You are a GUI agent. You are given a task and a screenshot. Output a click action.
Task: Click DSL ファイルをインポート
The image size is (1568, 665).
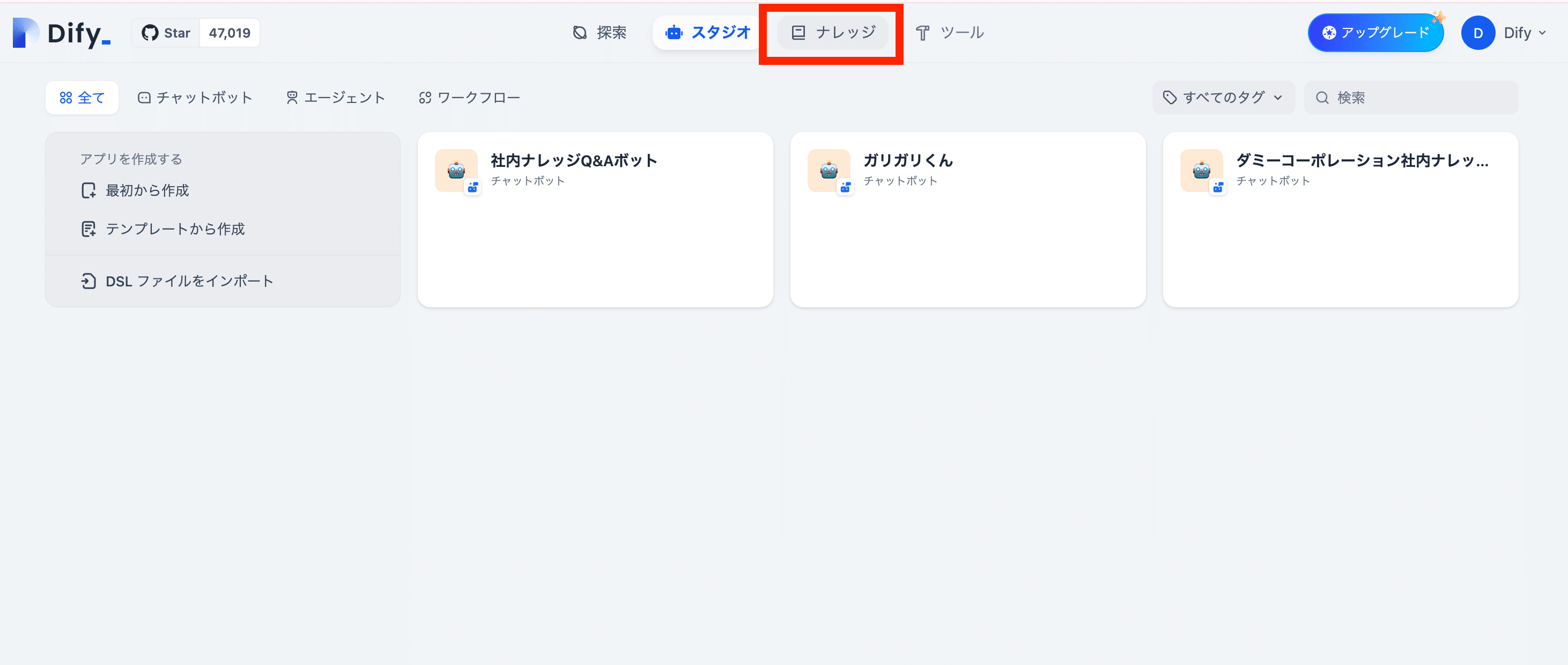tap(189, 282)
